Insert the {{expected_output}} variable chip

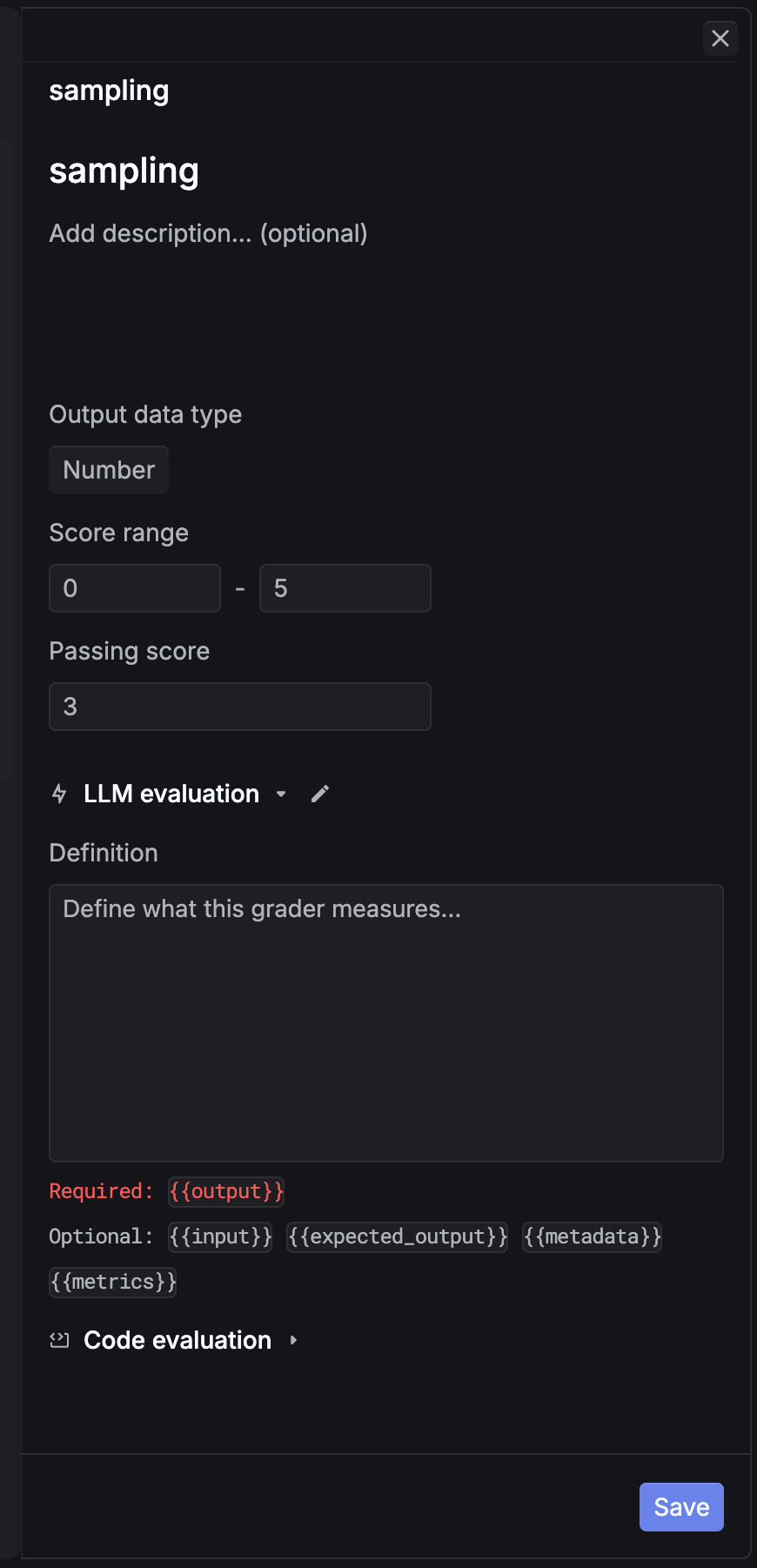[398, 1236]
